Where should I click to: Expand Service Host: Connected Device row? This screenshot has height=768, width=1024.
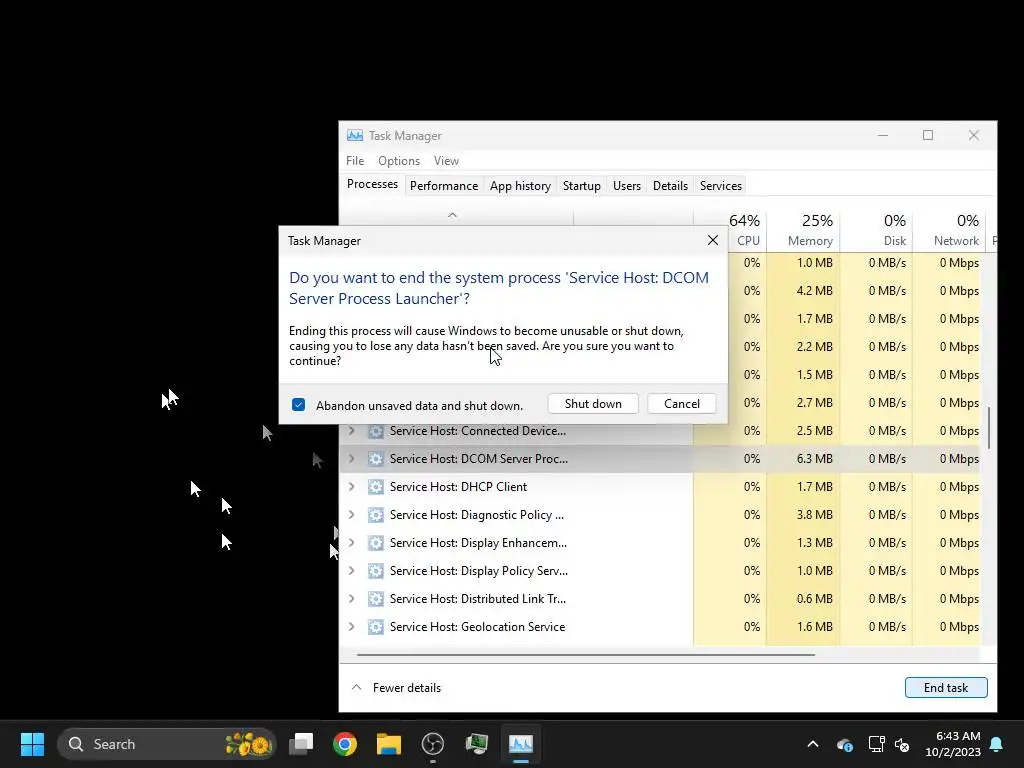[351, 431]
